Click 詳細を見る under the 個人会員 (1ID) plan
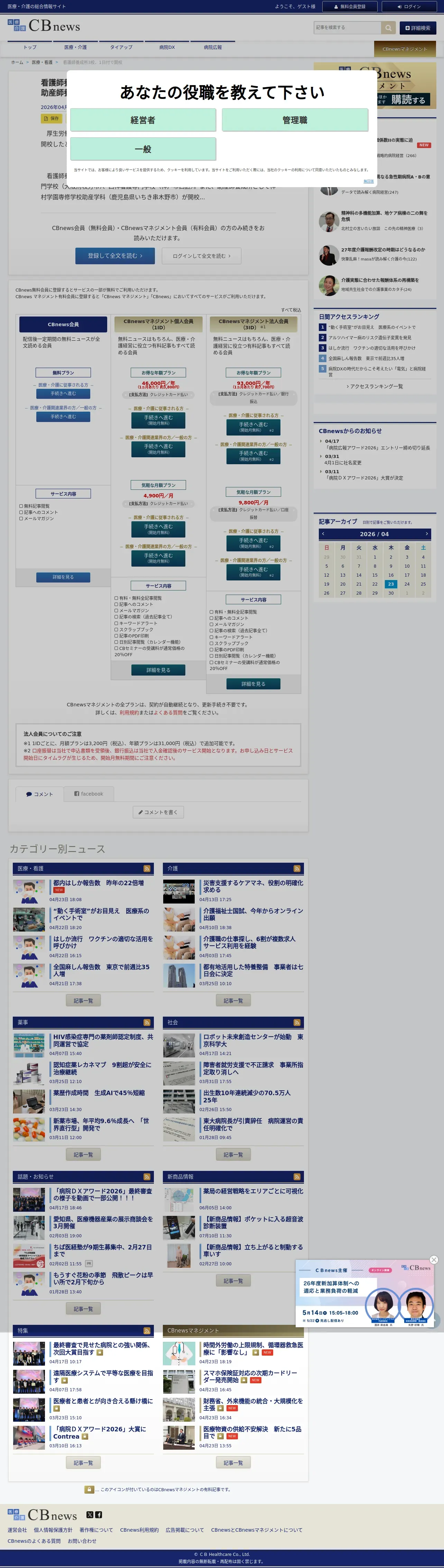 point(158,670)
